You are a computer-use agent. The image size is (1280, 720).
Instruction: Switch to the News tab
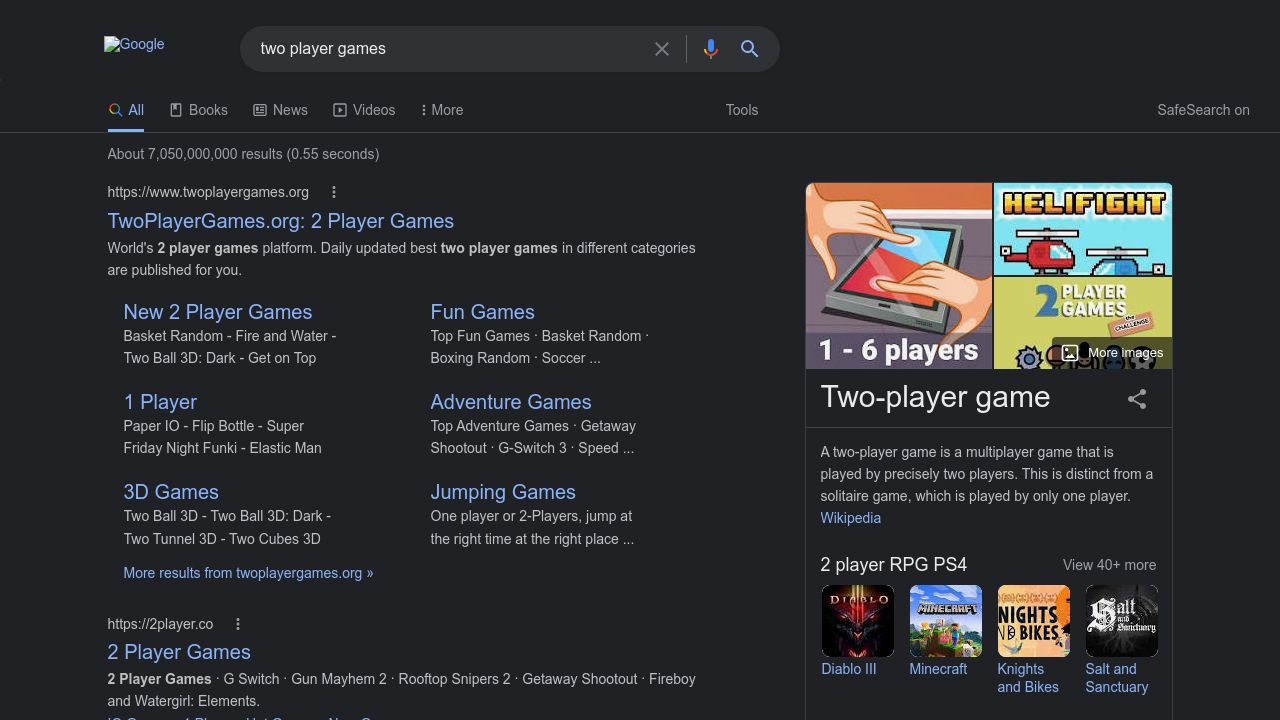point(280,110)
